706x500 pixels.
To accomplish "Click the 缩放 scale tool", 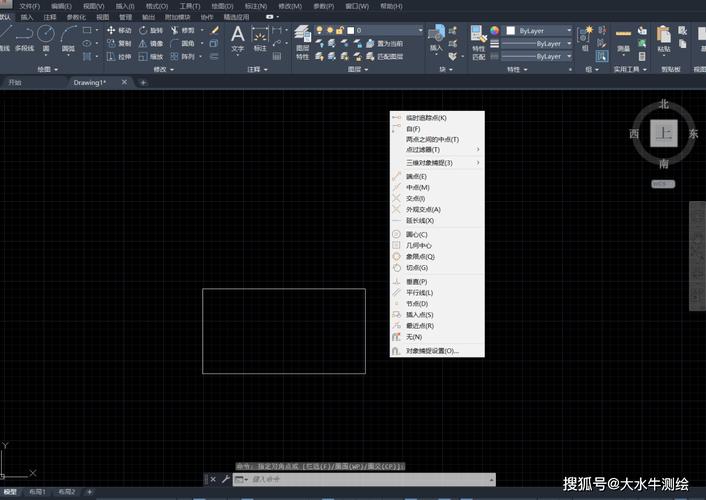I will pos(151,56).
